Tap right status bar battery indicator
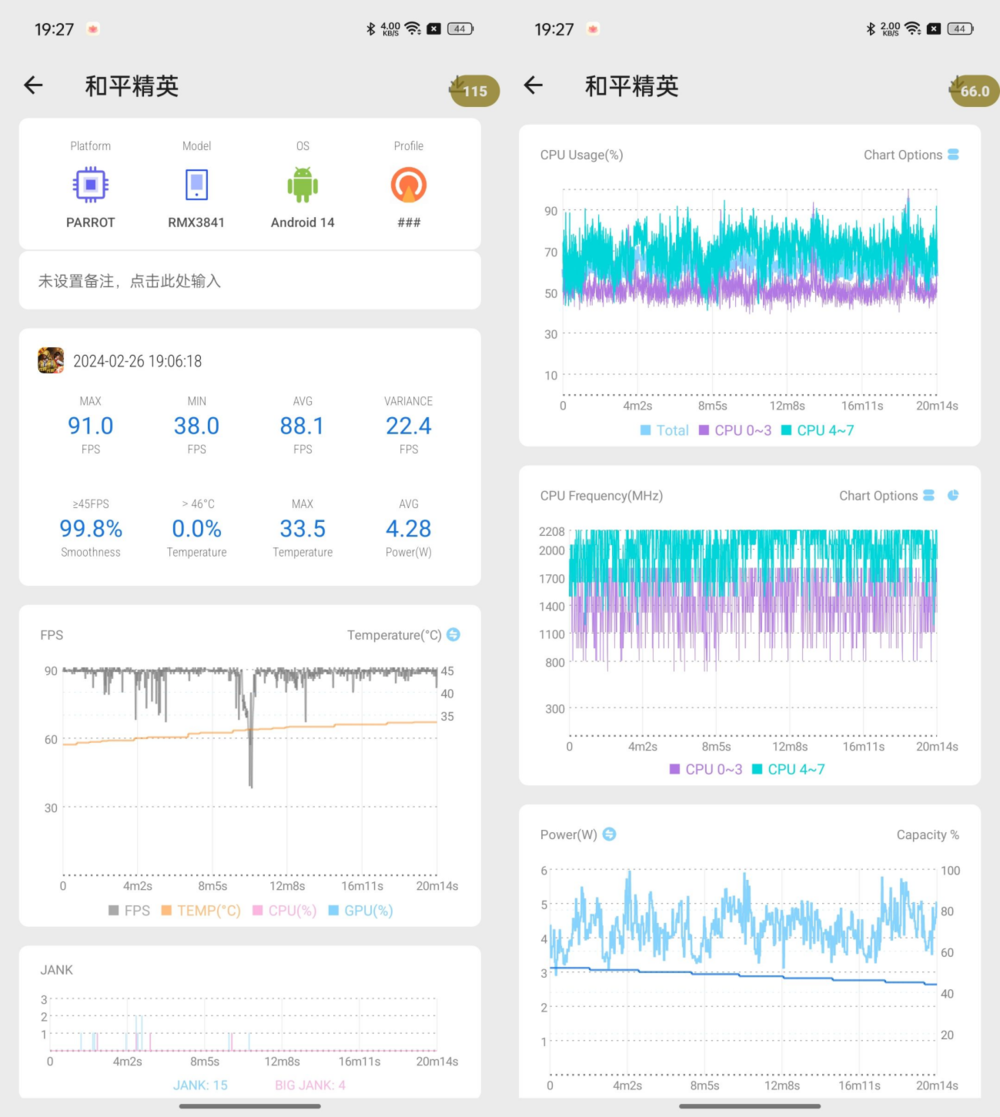Image resolution: width=1000 pixels, height=1117 pixels. point(960,28)
